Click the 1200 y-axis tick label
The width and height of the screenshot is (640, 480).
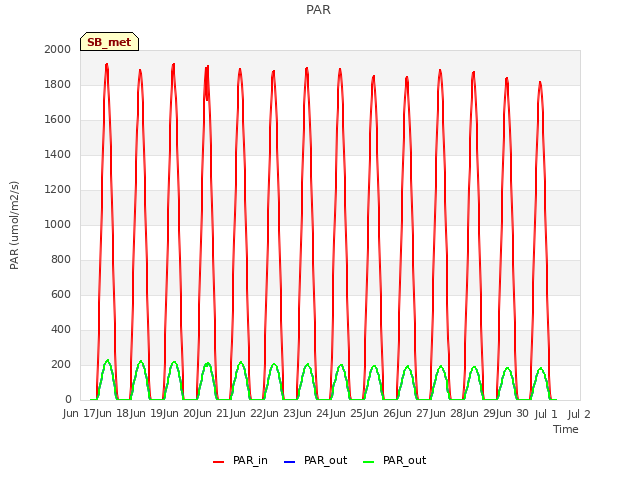pos(58,189)
